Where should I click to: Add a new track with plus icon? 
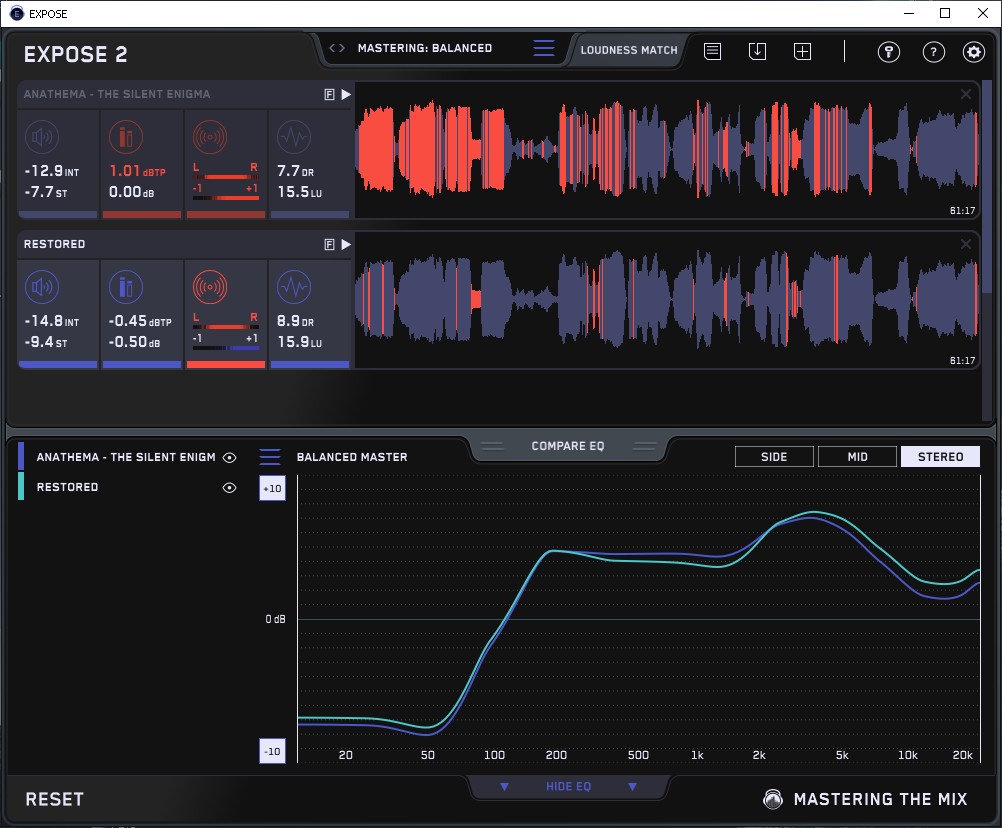click(x=803, y=51)
